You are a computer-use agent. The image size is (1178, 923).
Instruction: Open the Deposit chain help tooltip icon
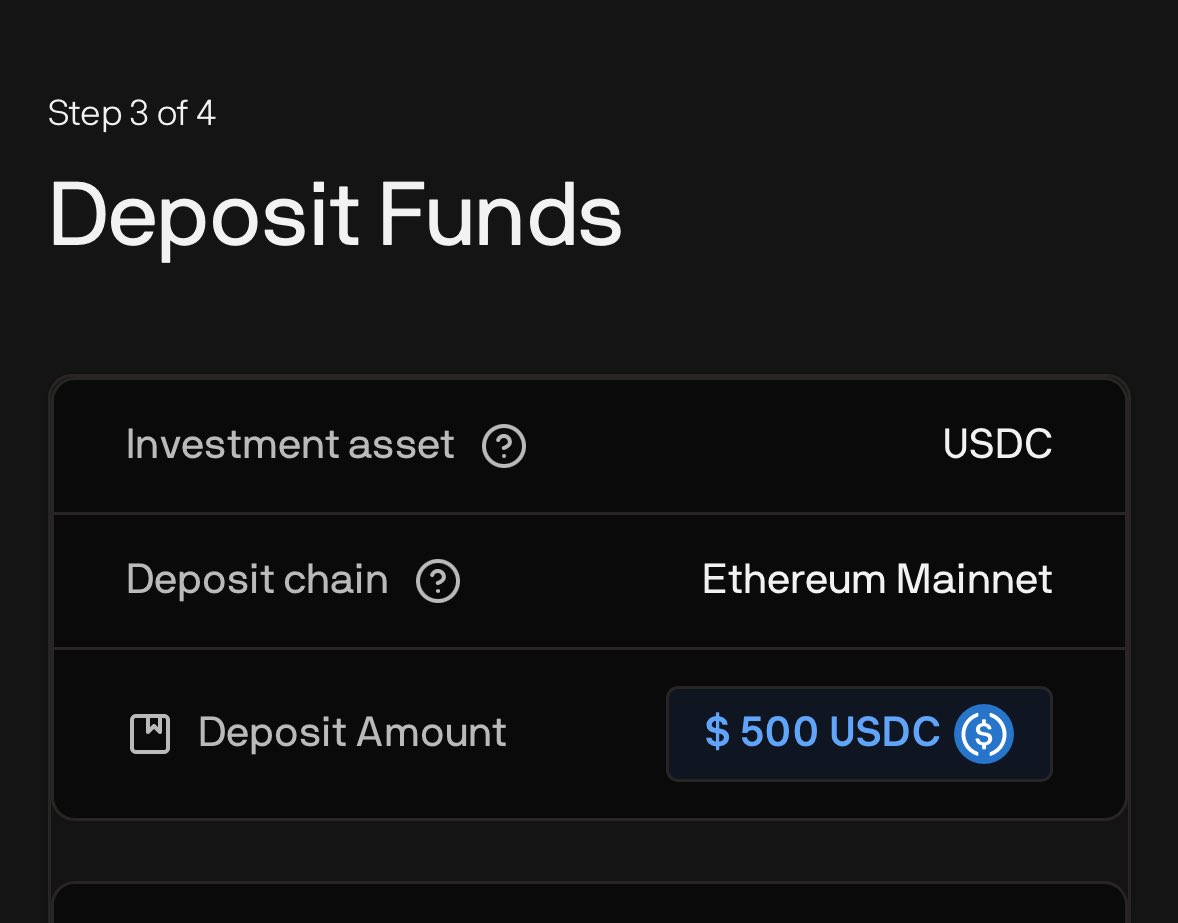tap(438, 581)
